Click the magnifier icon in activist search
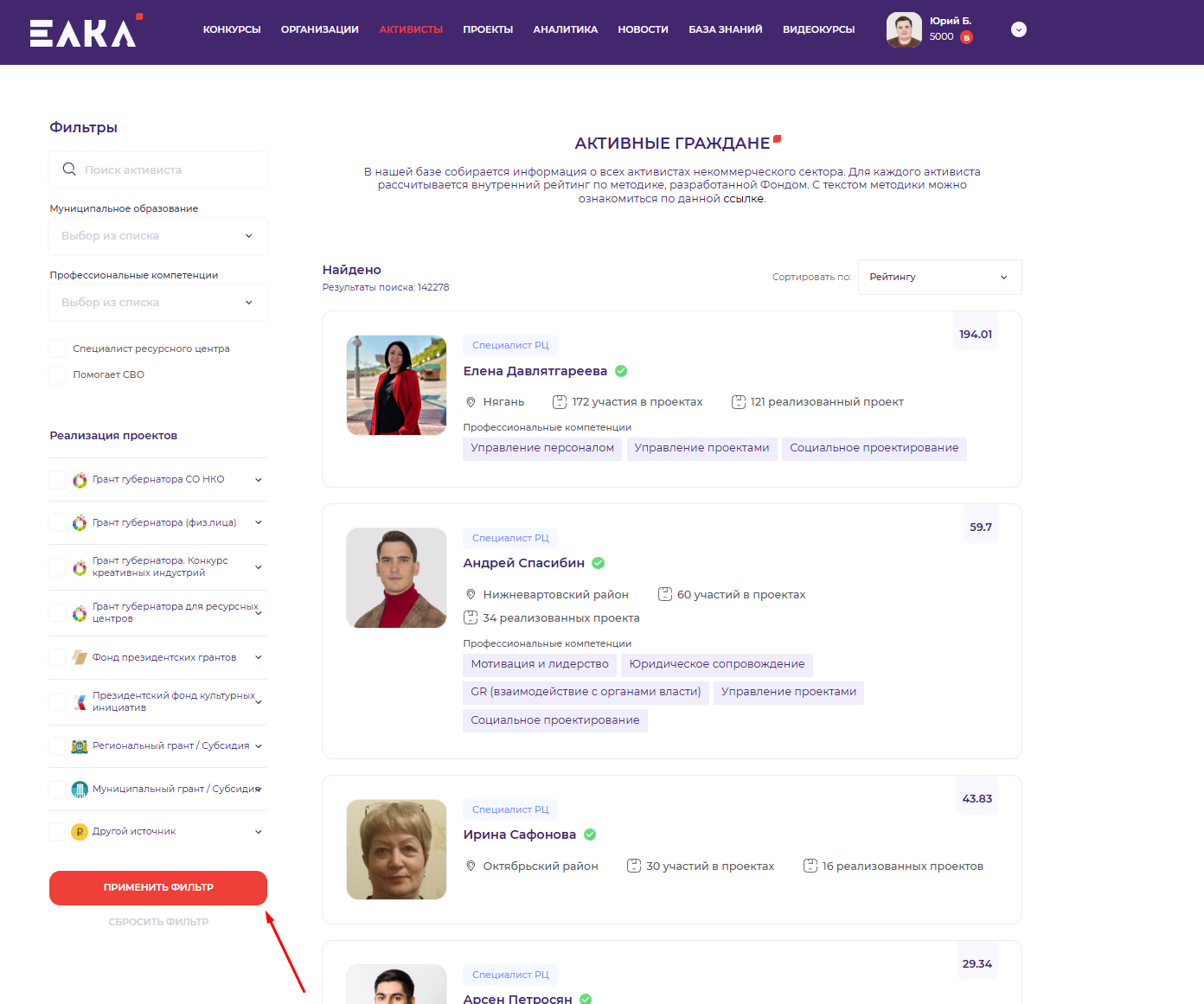Image resolution: width=1204 pixels, height=1004 pixels. [x=69, y=169]
